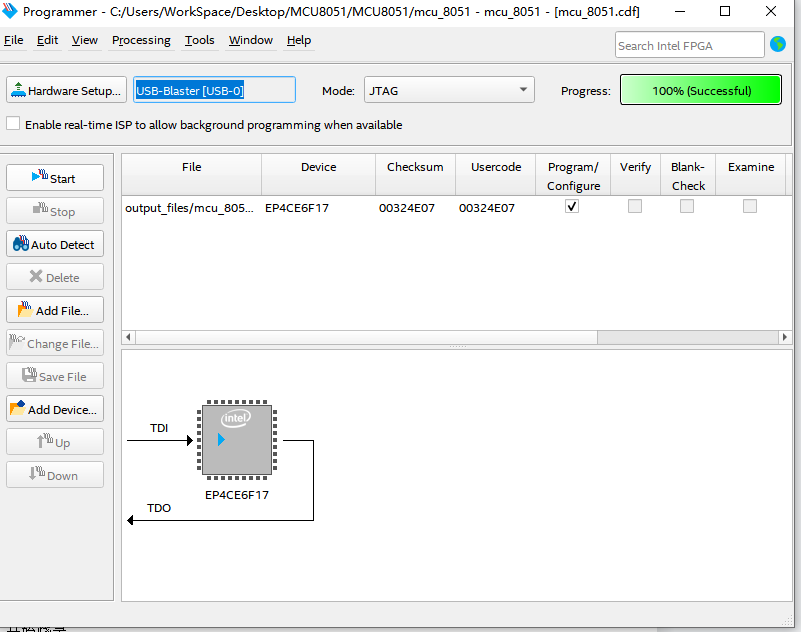Click the Programmer icon in title bar
The image size is (801, 632).
tap(10, 11)
